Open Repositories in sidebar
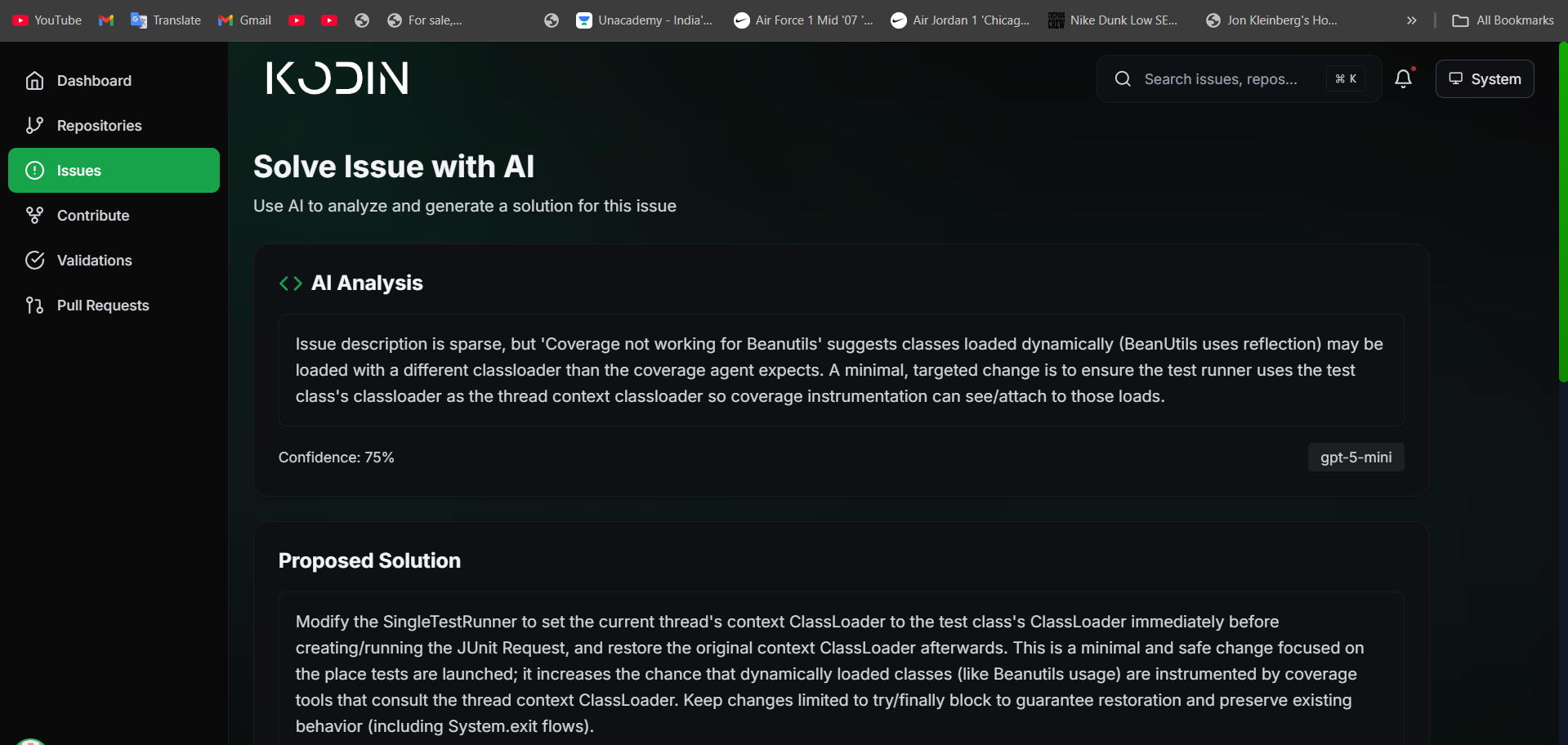The image size is (1568, 745). click(x=114, y=126)
